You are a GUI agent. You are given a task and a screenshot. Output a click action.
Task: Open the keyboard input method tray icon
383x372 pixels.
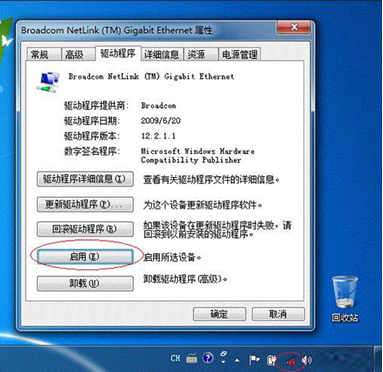192,359
